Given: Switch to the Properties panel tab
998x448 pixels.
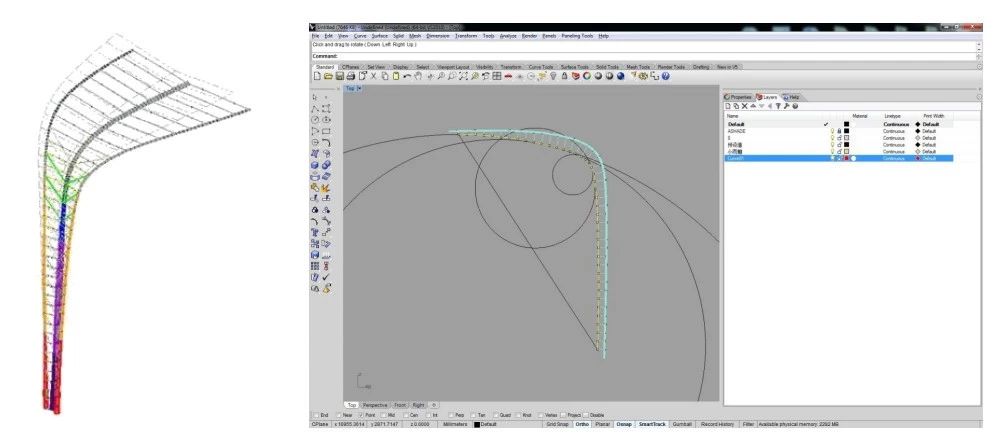Looking at the screenshot, I should 738,97.
